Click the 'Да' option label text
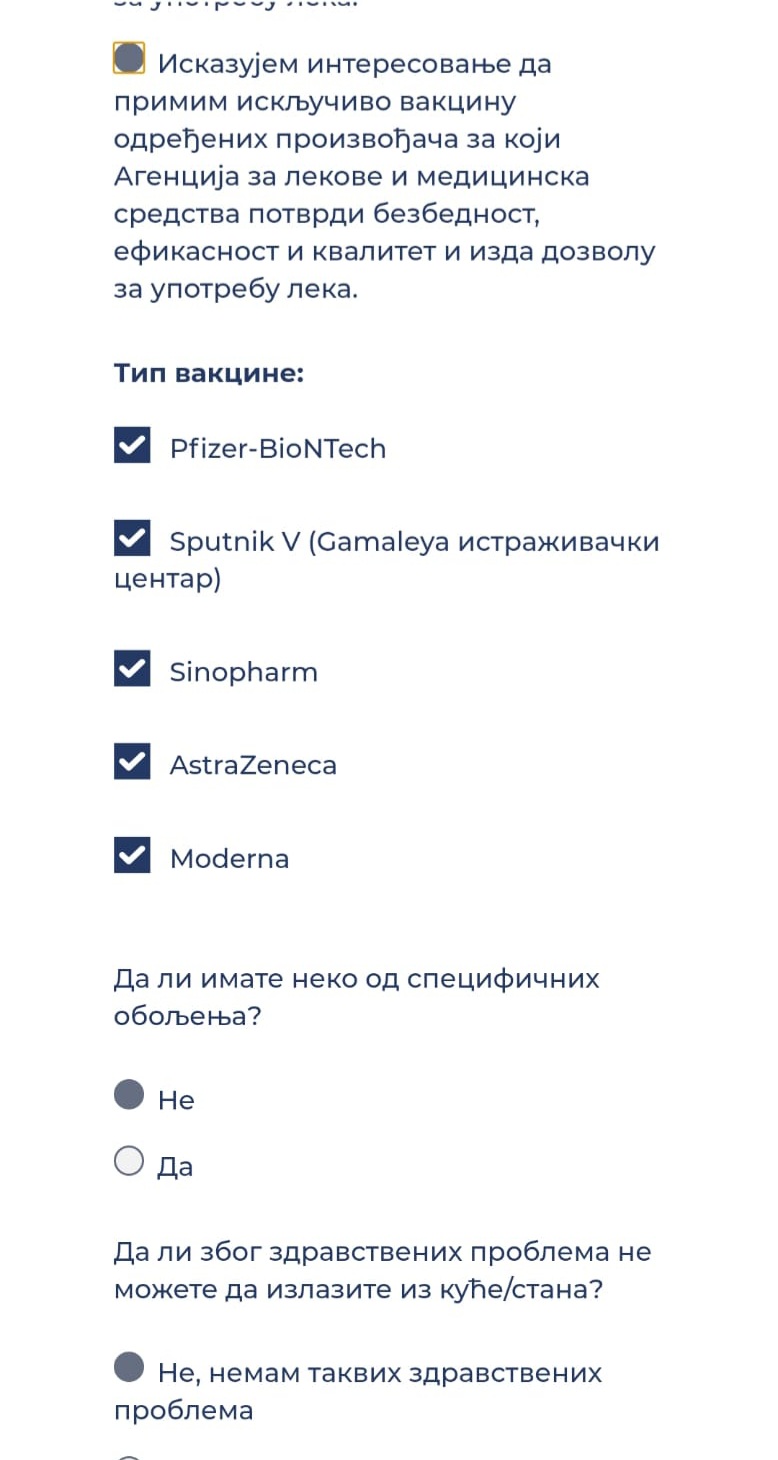Viewport: 778px width, 1460px height. 175,1167
